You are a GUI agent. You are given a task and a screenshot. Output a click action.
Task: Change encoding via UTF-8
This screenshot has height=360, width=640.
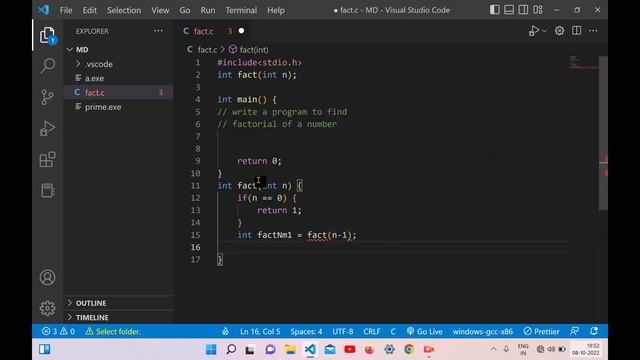[343, 331]
